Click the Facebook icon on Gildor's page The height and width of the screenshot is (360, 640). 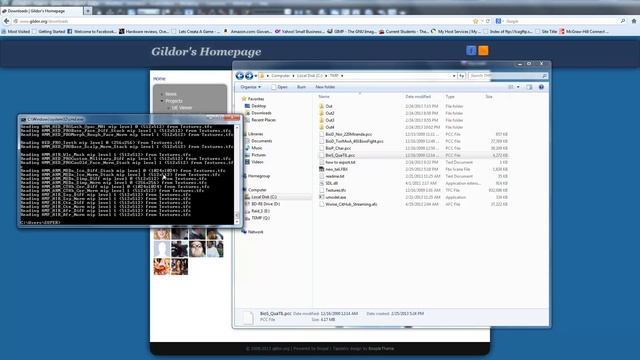(471, 51)
